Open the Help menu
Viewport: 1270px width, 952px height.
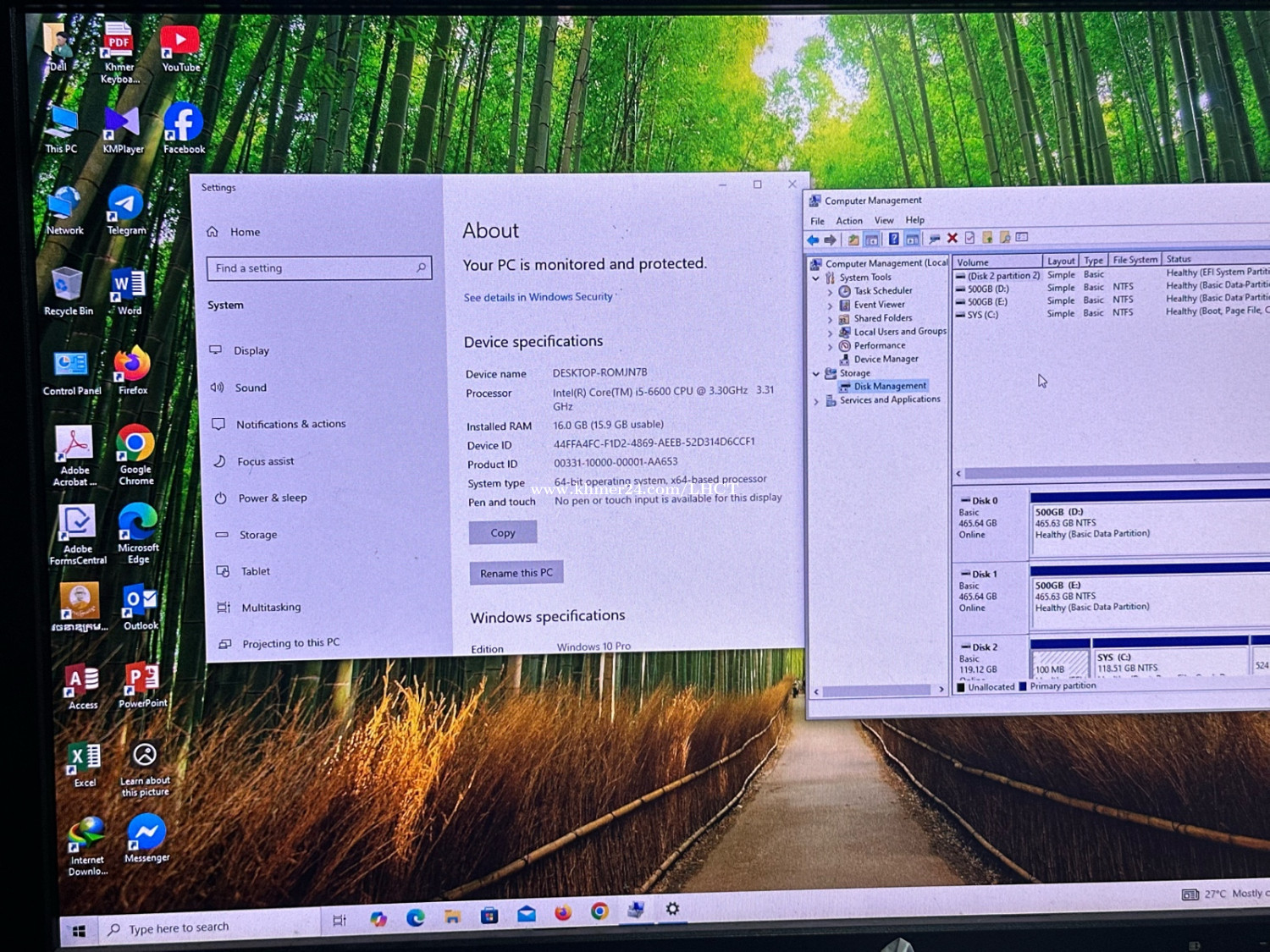point(915,220)
